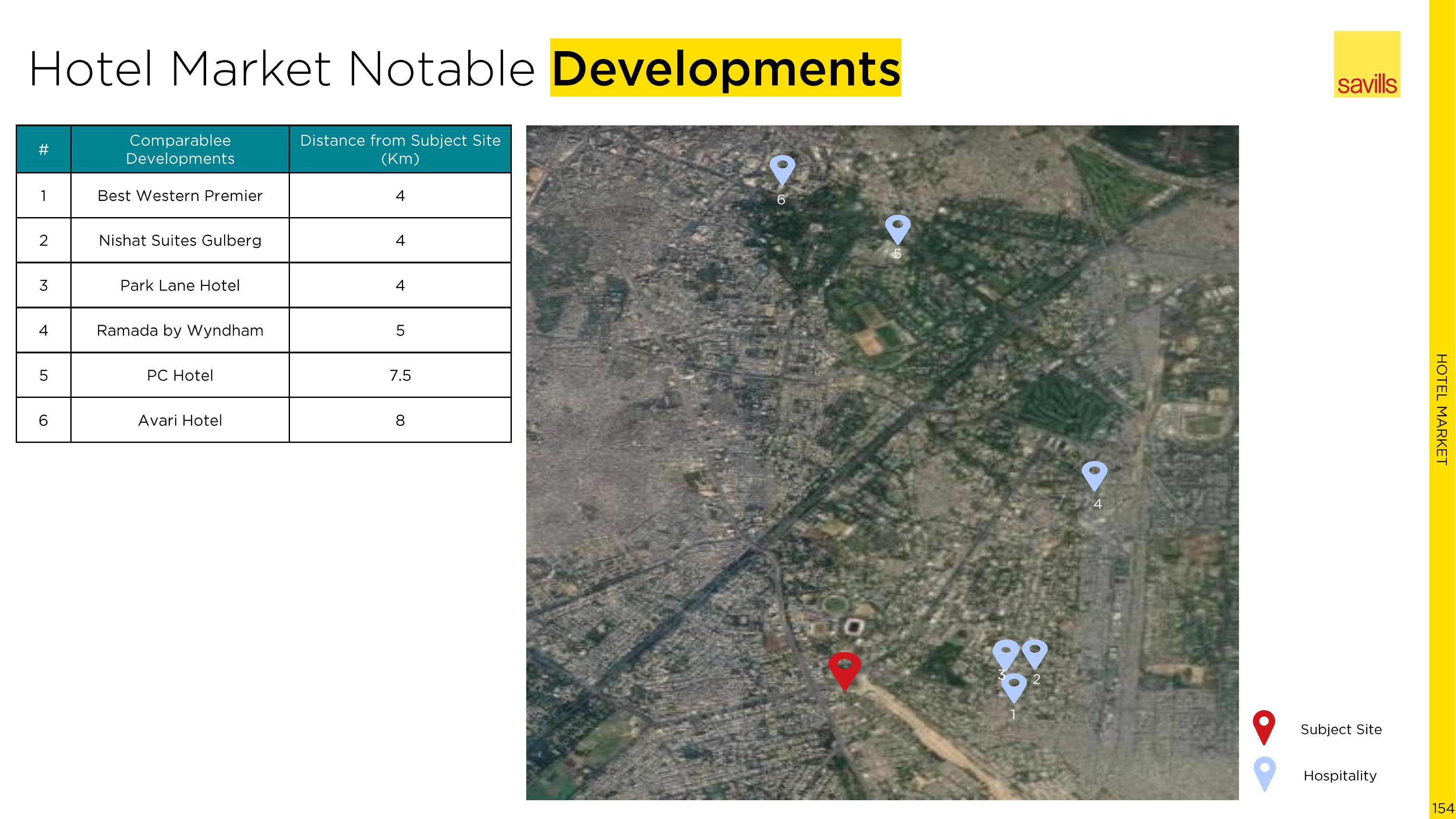Select the Best Western Premier table cell
Image resolution: width=1456 pixels, height=819 pixels.
tap(180, 196)
